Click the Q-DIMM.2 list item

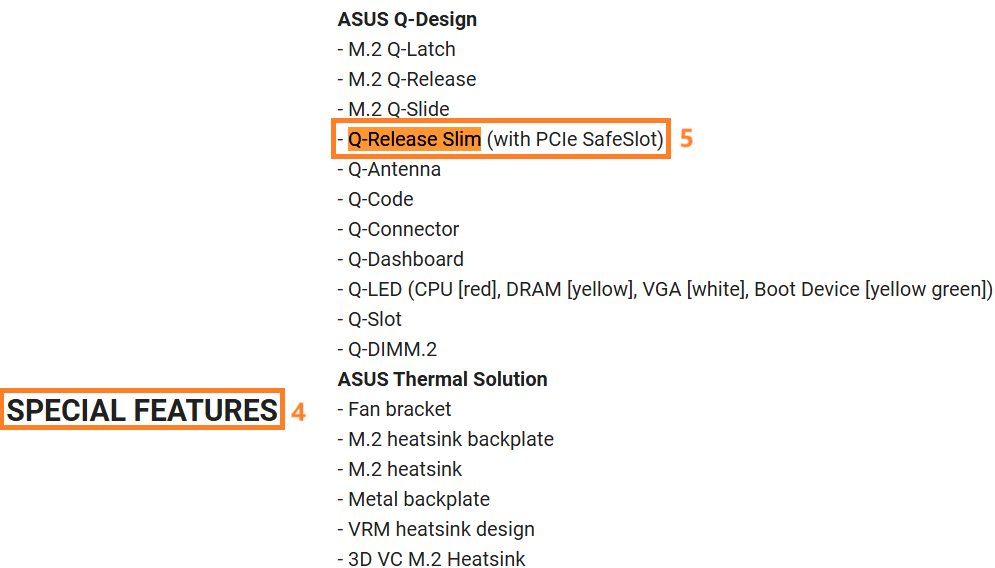click(387, 349)
